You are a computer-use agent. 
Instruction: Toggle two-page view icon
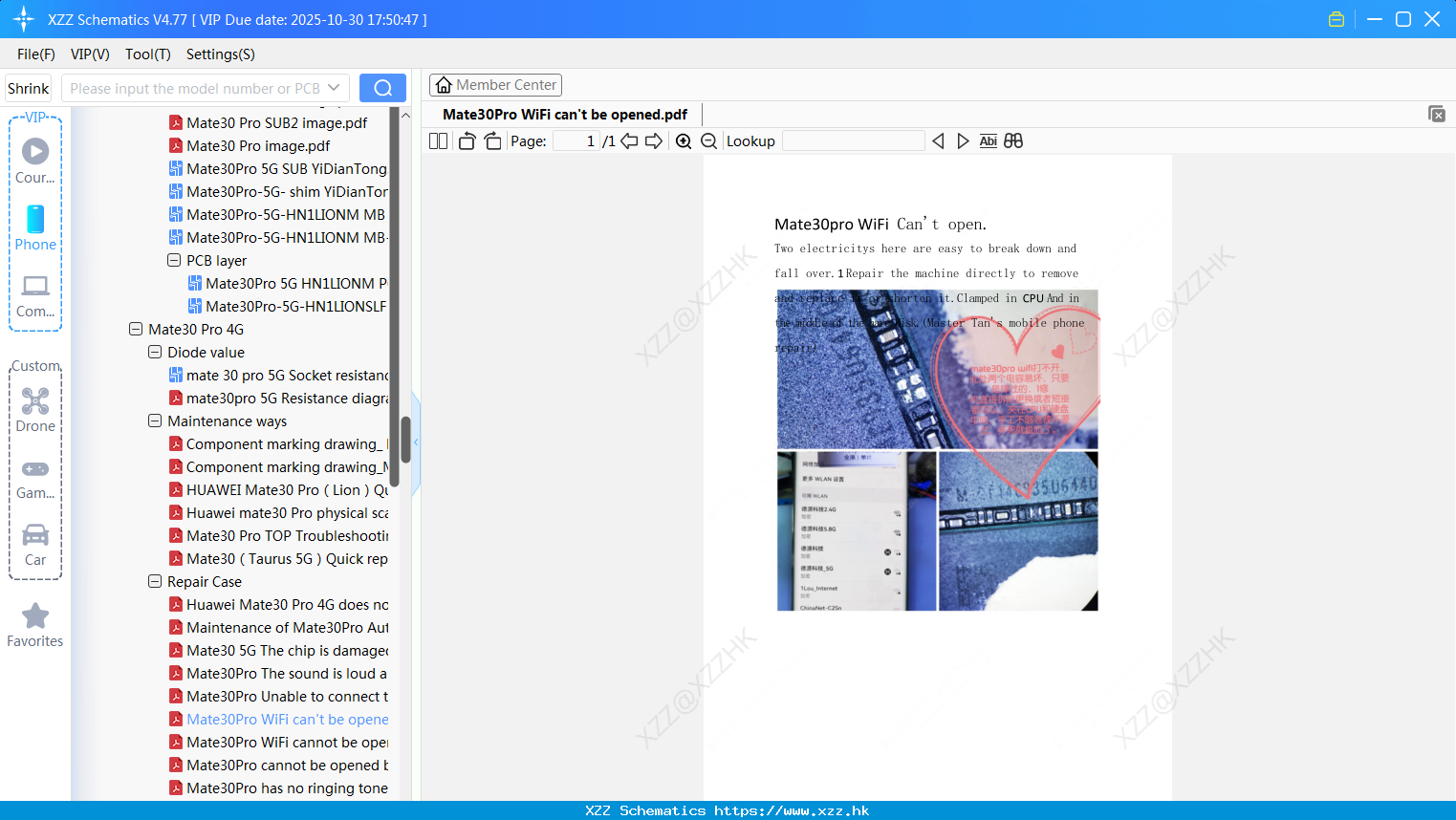tap(438, 141)
